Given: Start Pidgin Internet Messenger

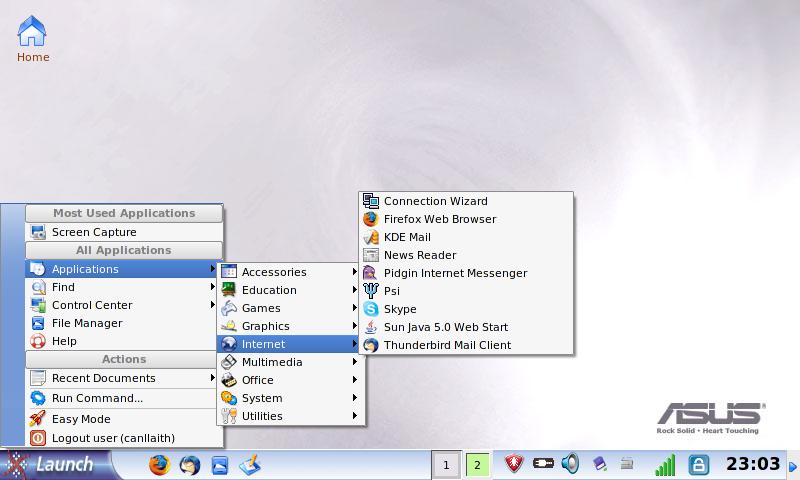Looking at the screenshot, I should 466,273.
